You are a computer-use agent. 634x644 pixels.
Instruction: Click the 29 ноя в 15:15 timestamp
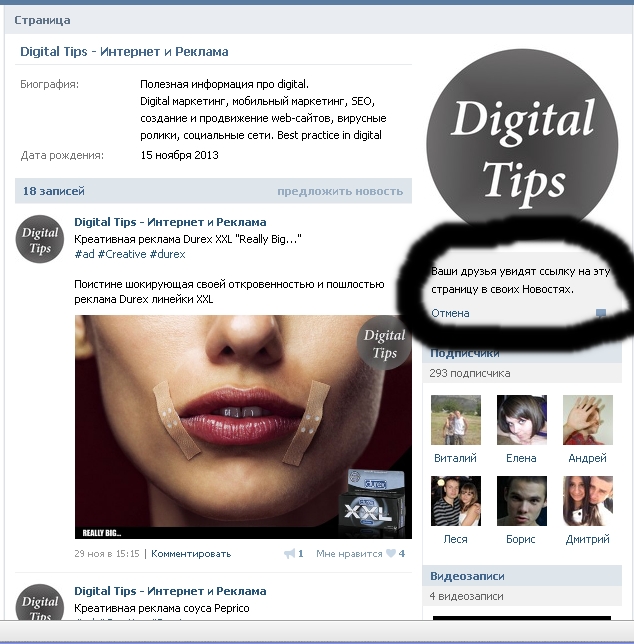tap(107, 554)
